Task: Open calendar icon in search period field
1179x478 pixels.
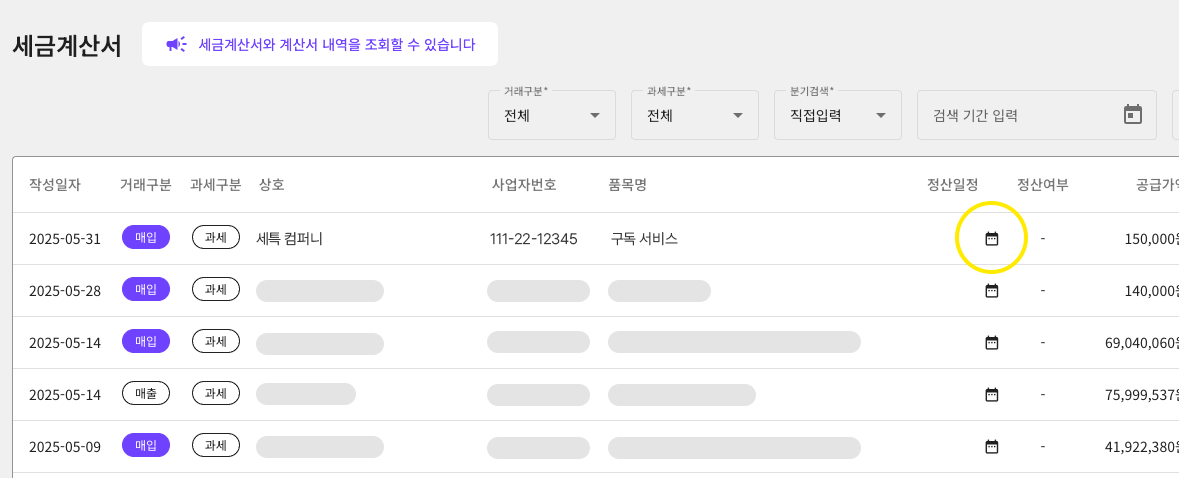Action: pos(1132,115)
